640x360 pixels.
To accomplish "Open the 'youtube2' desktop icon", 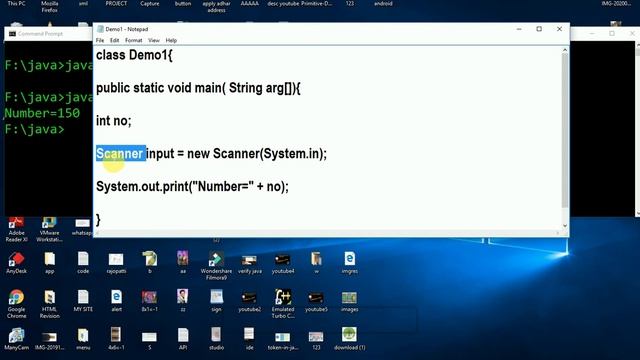I will [249, 302].
